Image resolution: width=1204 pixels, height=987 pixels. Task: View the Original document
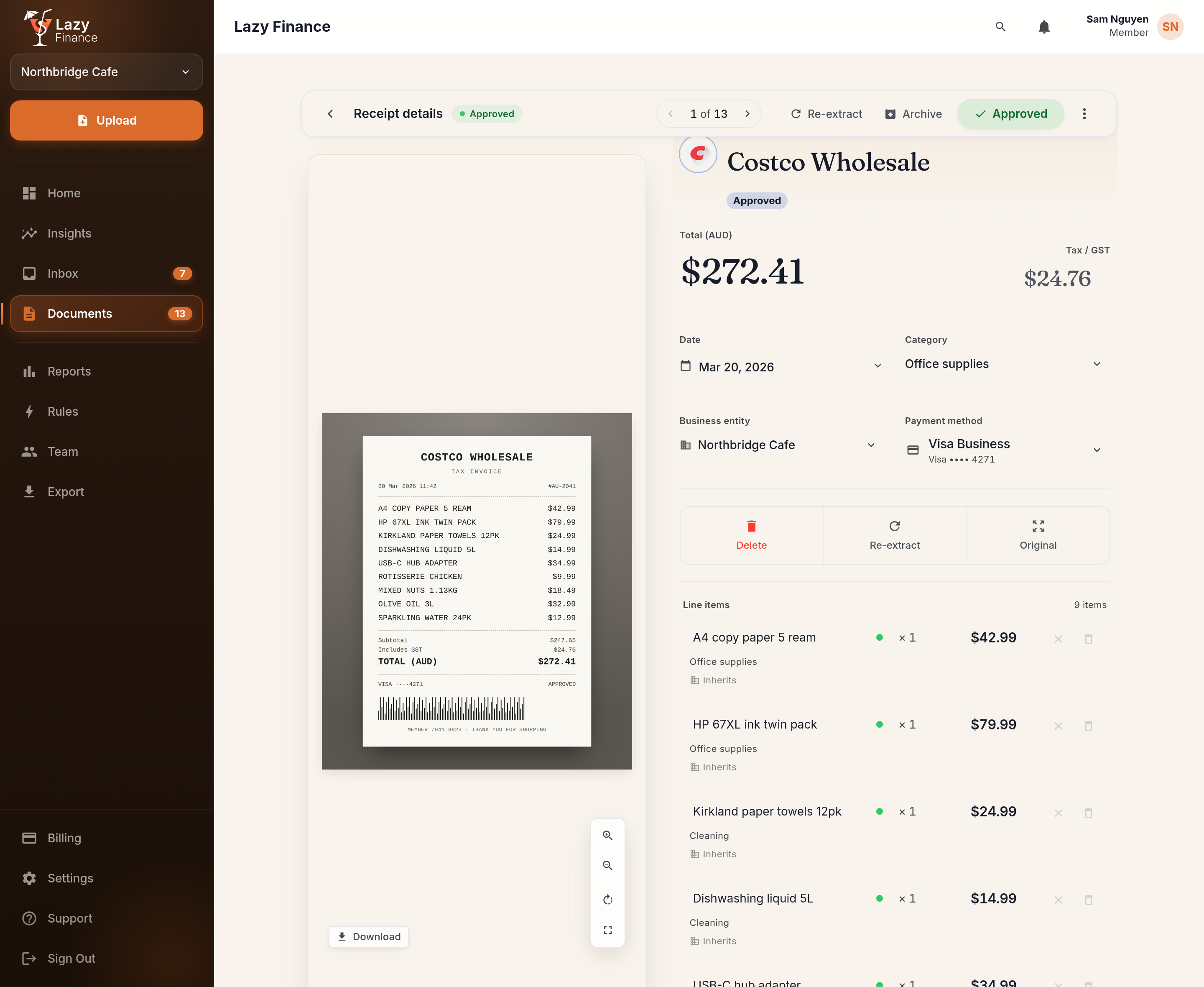click(x=1038, y=535)
